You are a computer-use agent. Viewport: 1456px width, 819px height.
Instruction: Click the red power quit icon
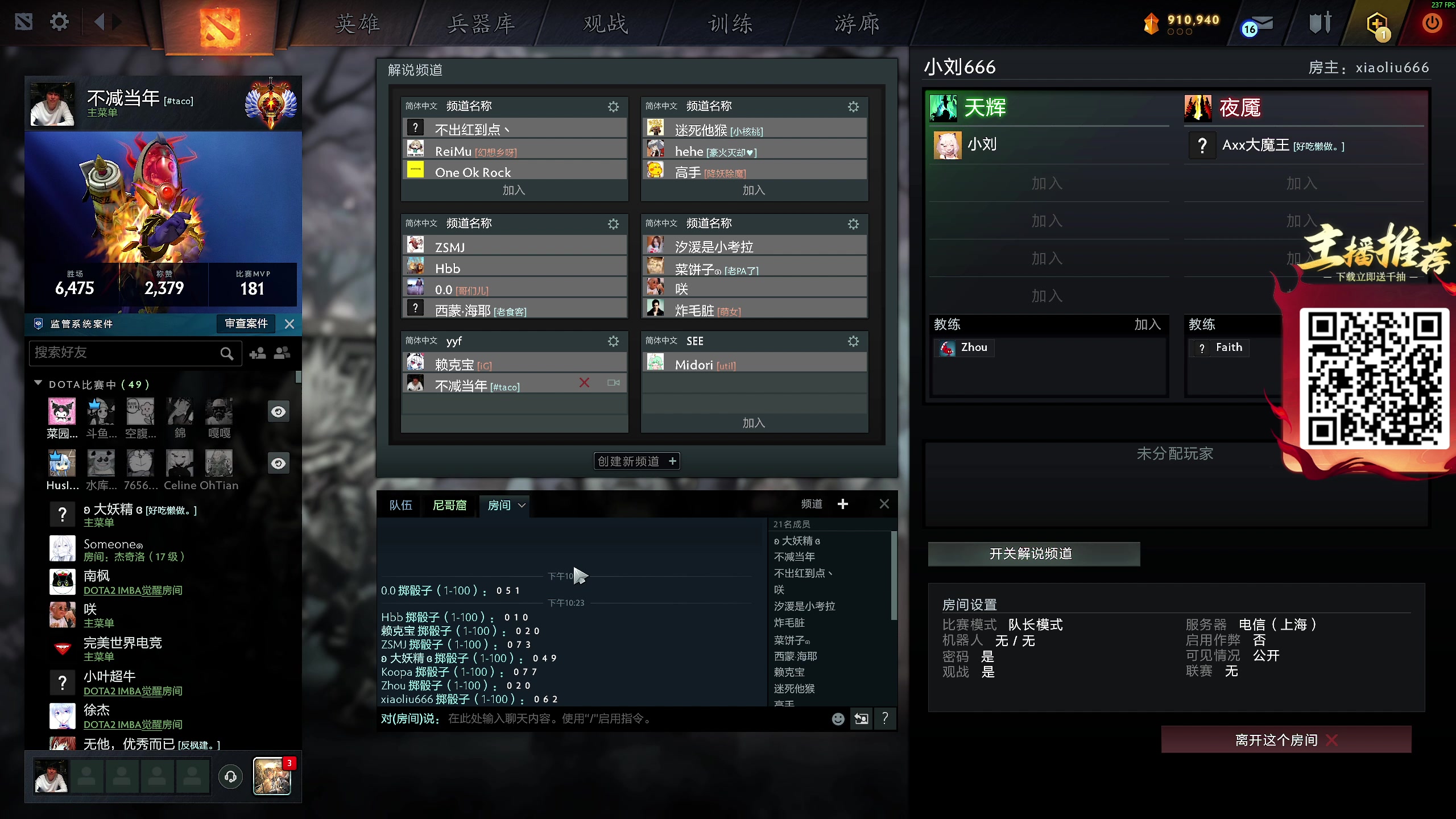tap(1432, 23)
